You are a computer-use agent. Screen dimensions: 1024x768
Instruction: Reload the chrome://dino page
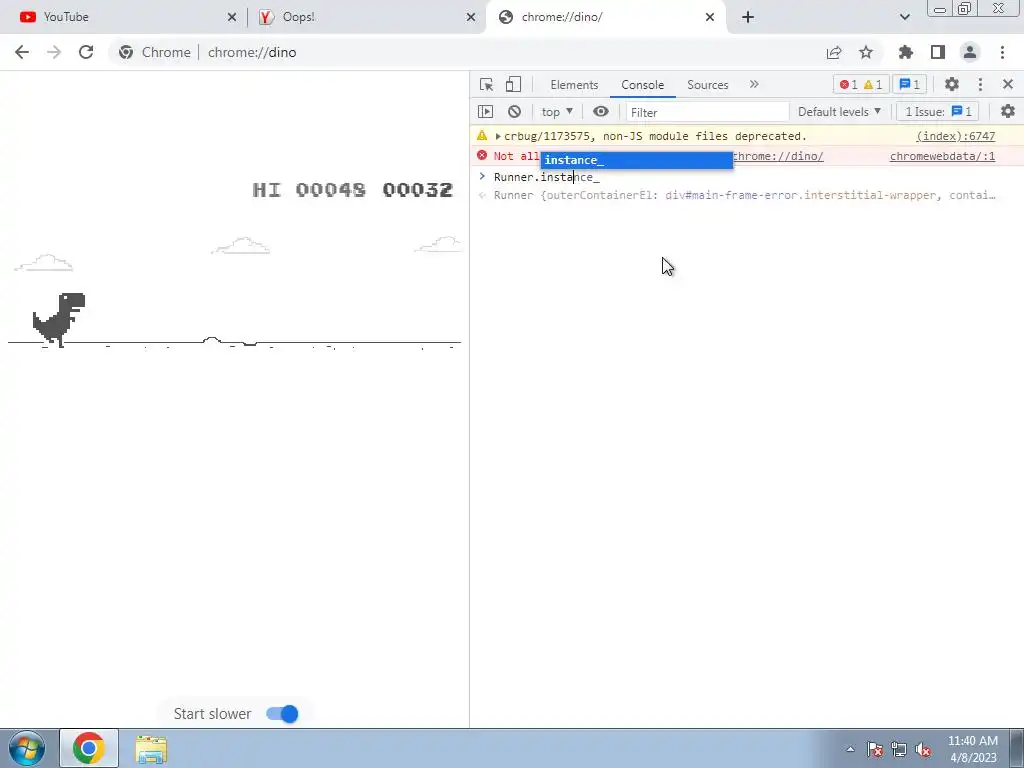86,52
